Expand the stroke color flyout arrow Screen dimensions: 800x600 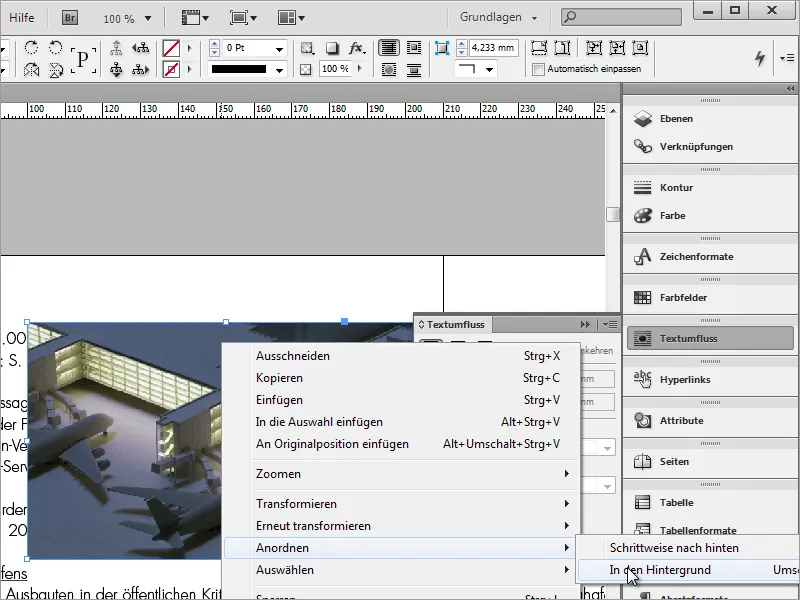(x=190, y=69)
